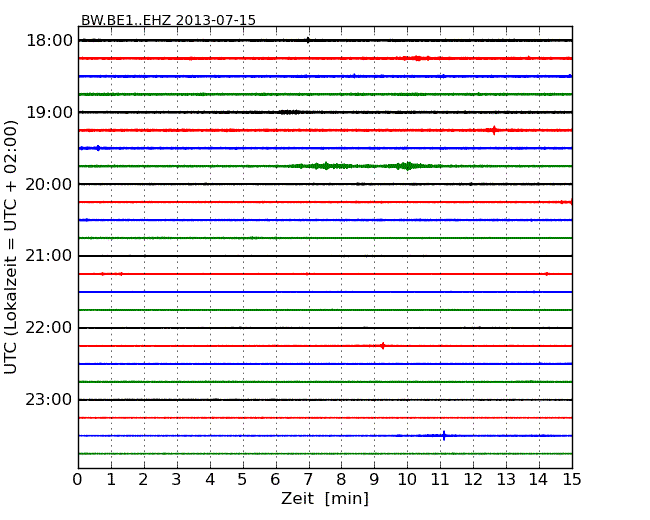
Task: Click the x-axis tick label 14
Action: point(539,480)
